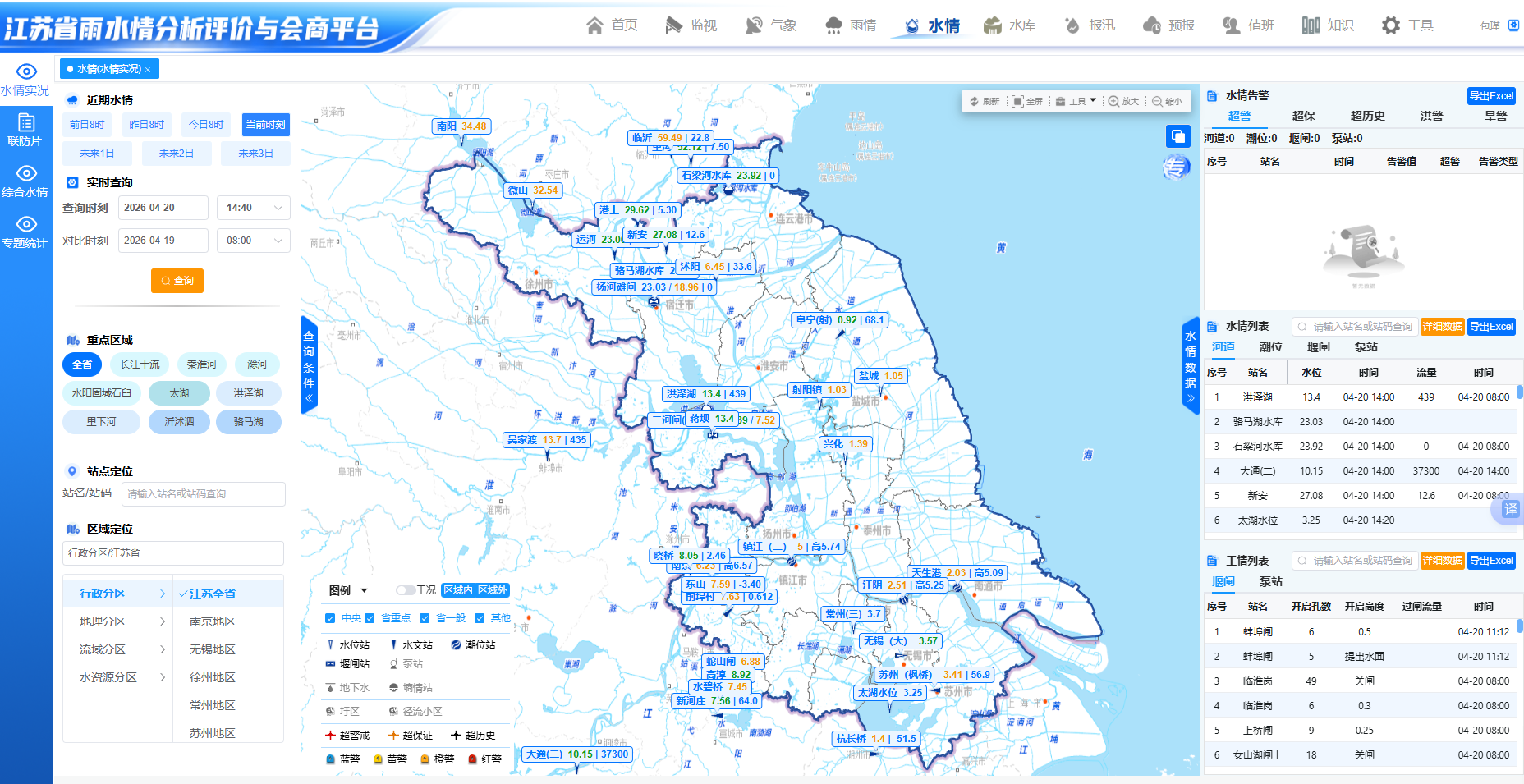Export 水情告警 with 导出Excel button
The height and width of the screenshot is (784, 1524).
[1490, 96]
